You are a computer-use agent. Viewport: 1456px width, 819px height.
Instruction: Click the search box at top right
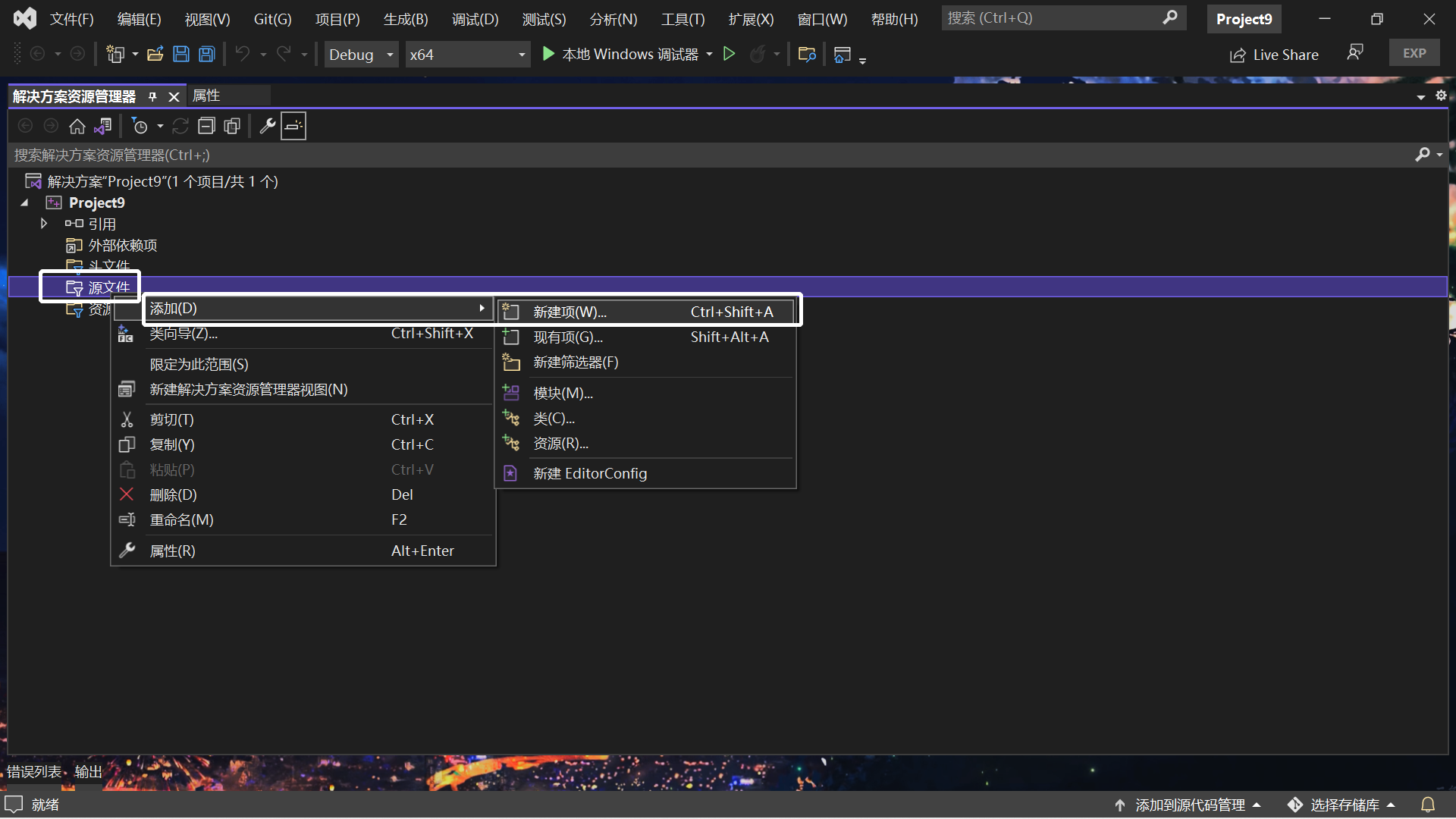pyautogui.click(x=1054, y=17)
